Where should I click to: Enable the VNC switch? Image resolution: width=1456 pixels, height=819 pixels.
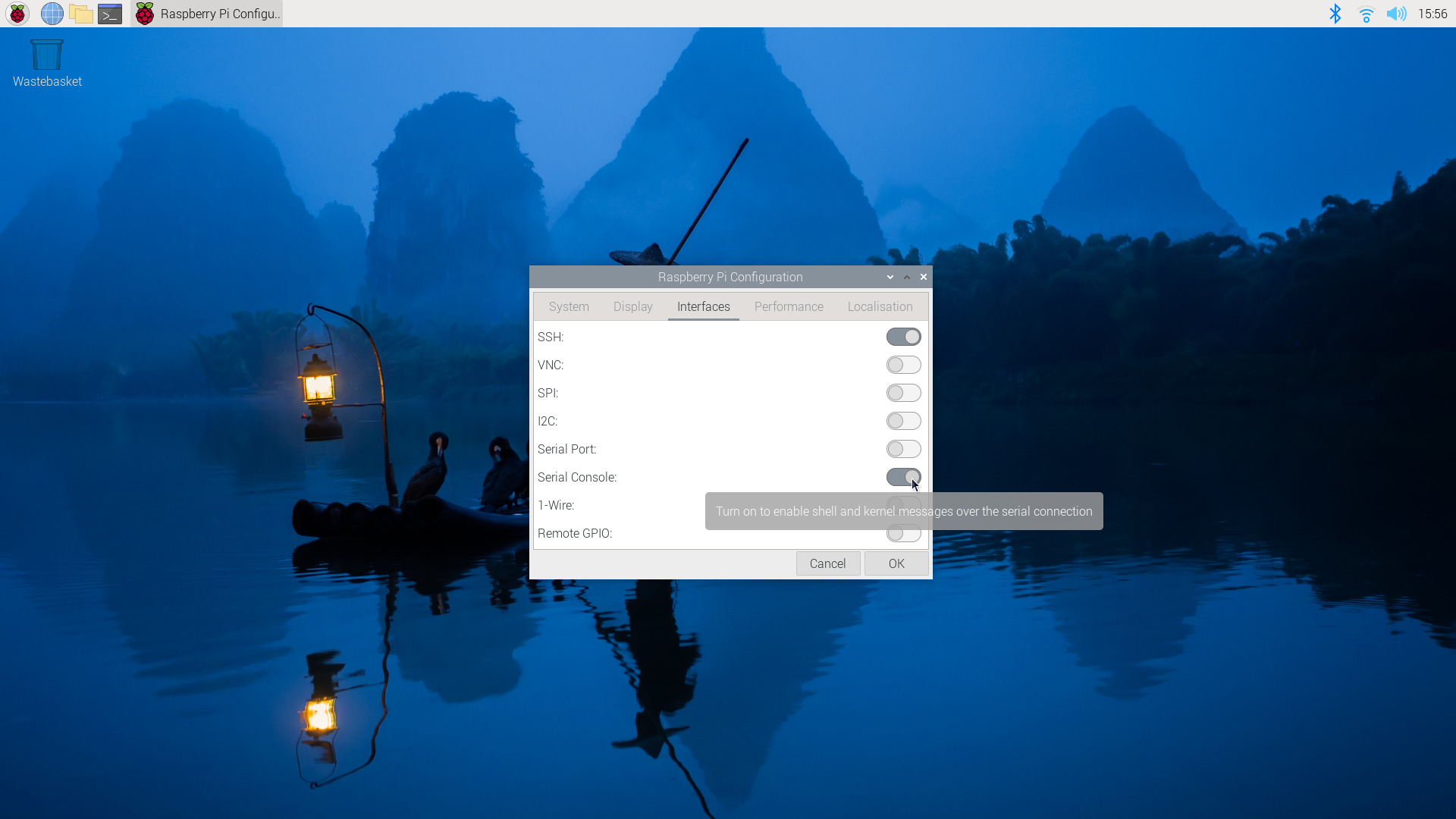point(903,365)
